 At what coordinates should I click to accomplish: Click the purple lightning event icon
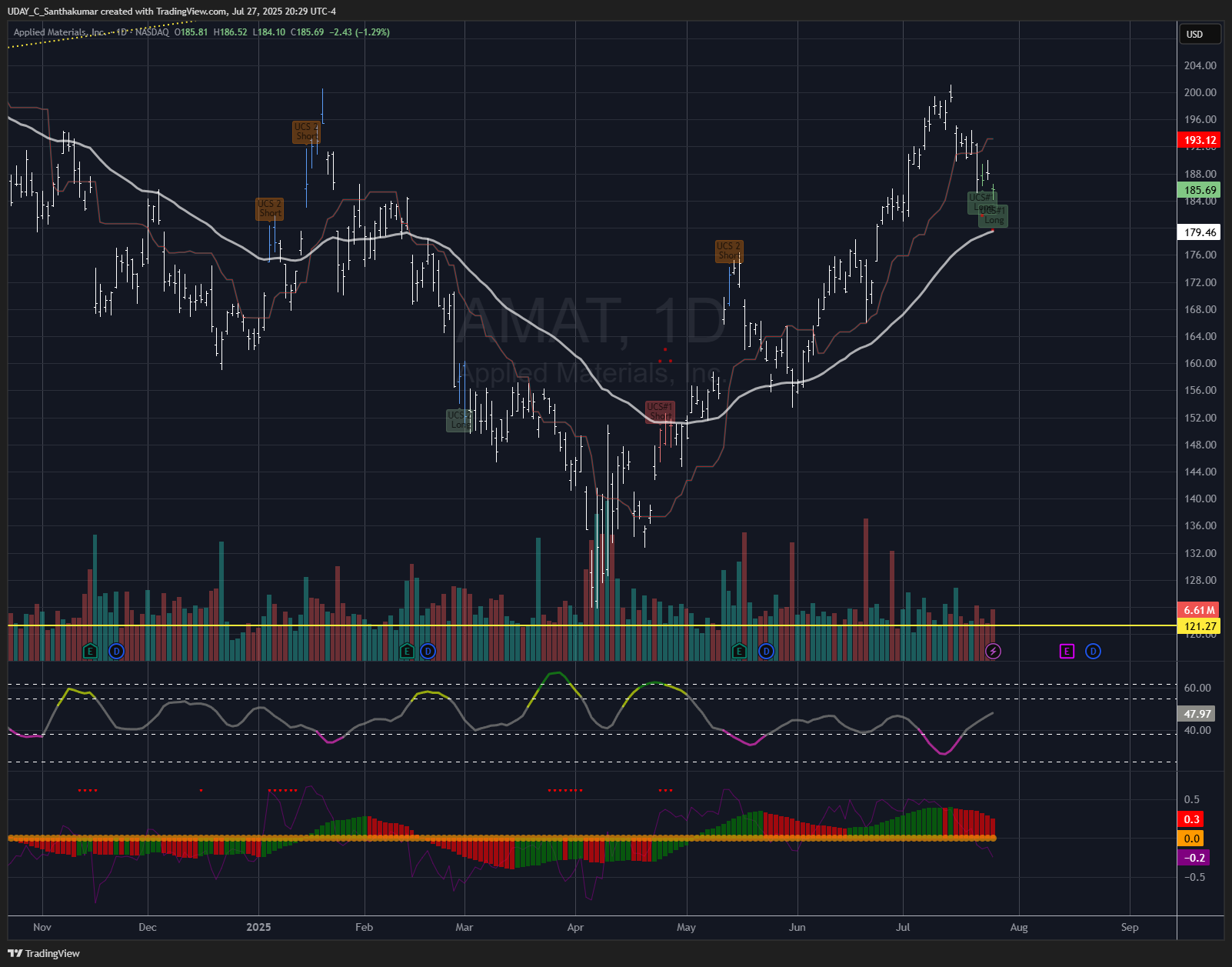pos(993,652)
